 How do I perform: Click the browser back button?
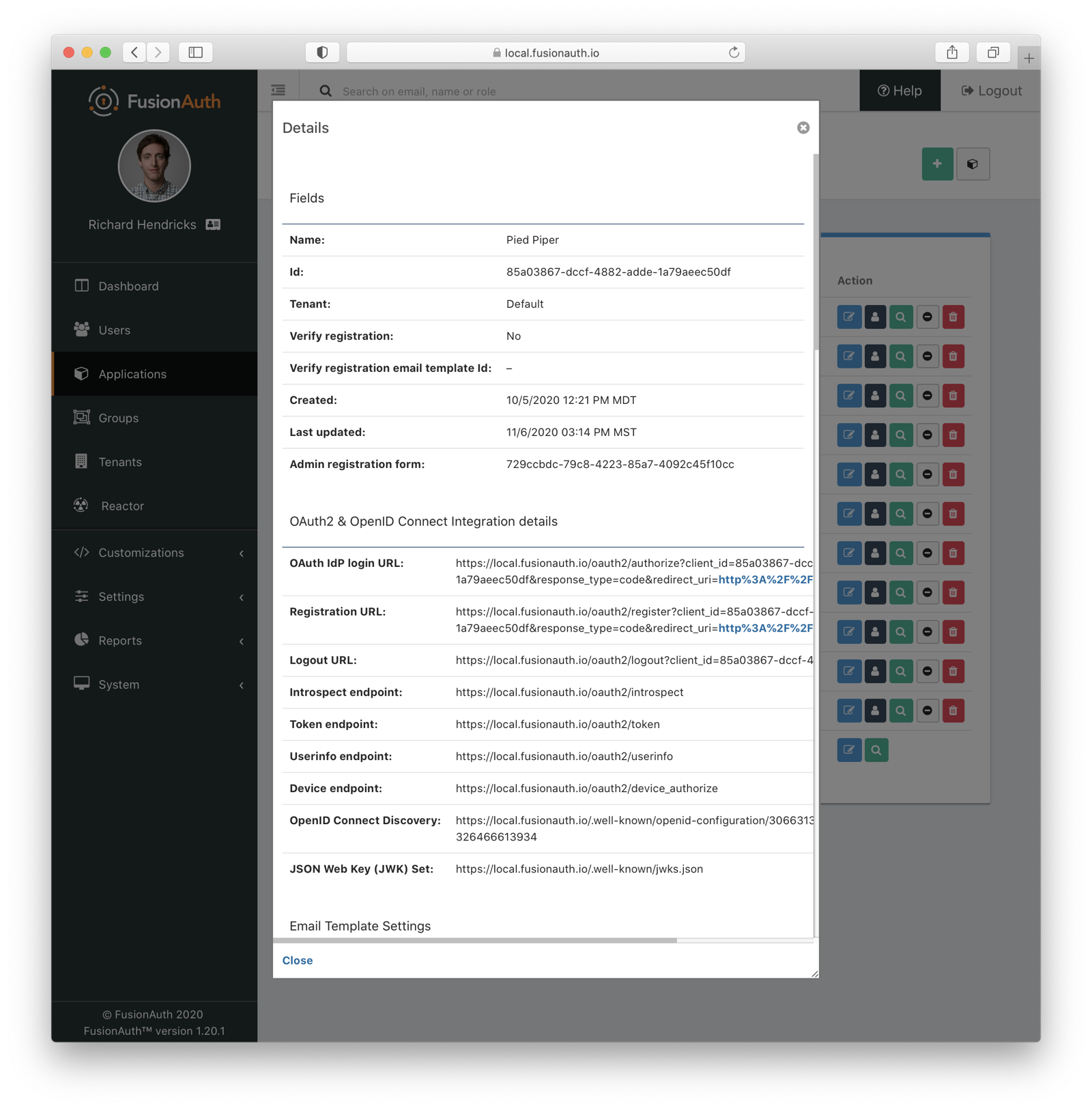pyautogui.click(x=134, y=53)
